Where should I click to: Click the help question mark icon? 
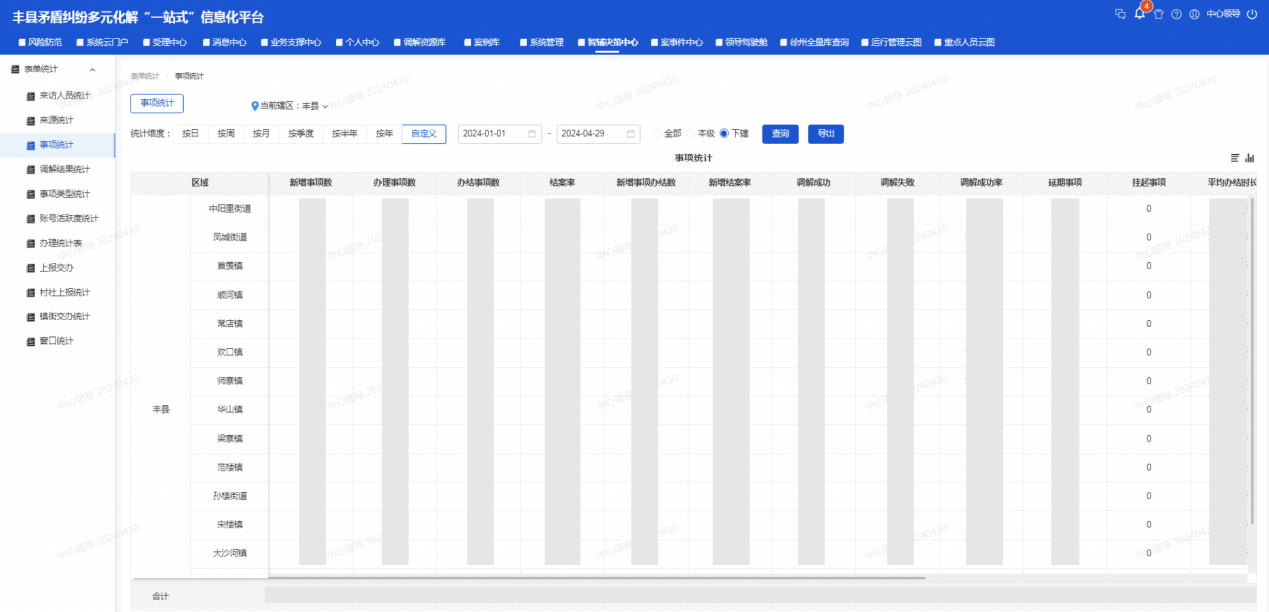tap(1176, 15)
